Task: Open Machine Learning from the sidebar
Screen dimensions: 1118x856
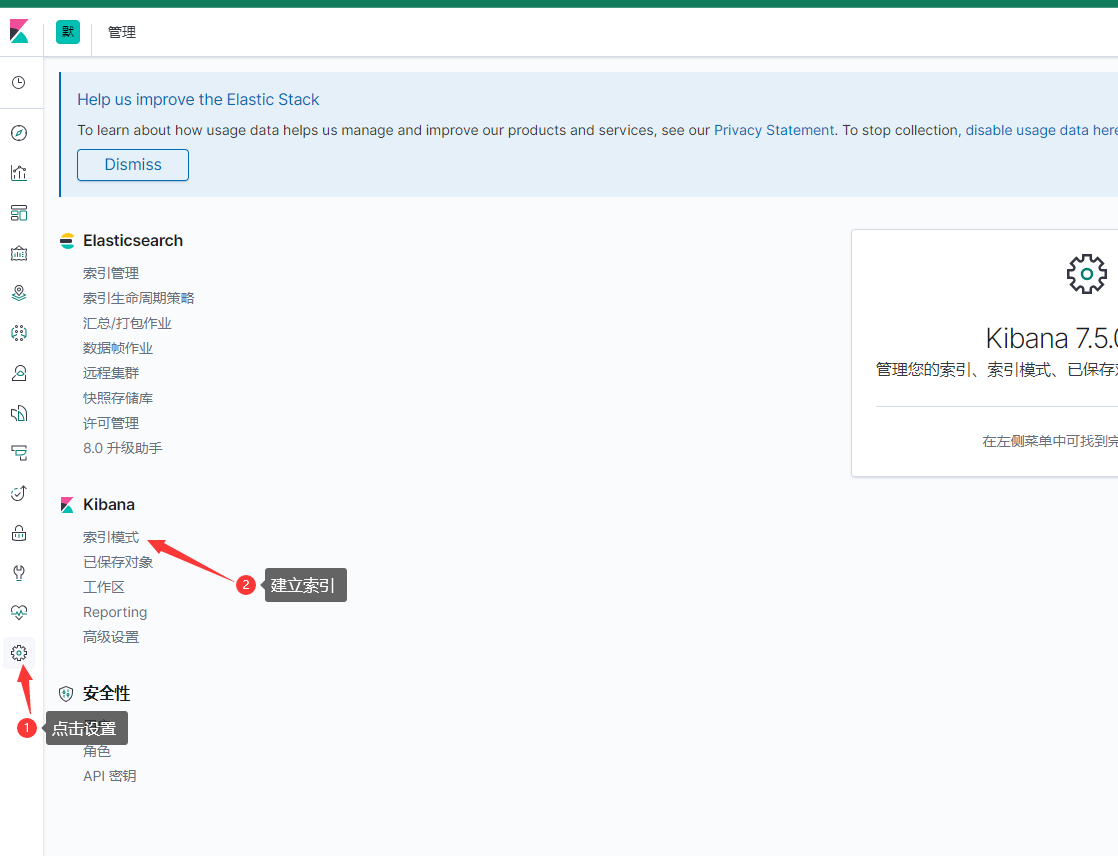Action: tap(19, 333)
